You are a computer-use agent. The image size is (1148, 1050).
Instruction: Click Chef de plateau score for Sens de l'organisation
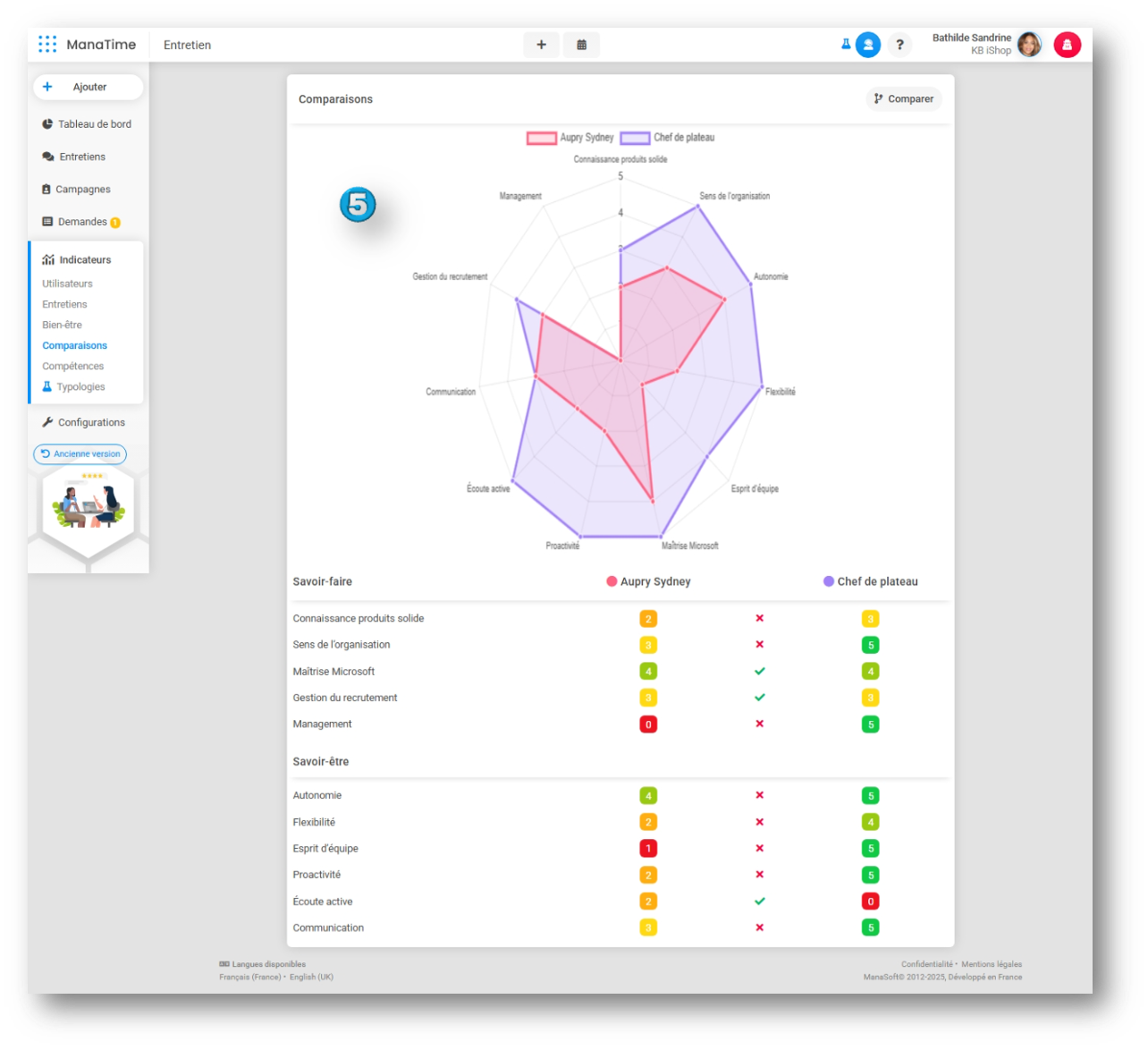tap(870, 645)
